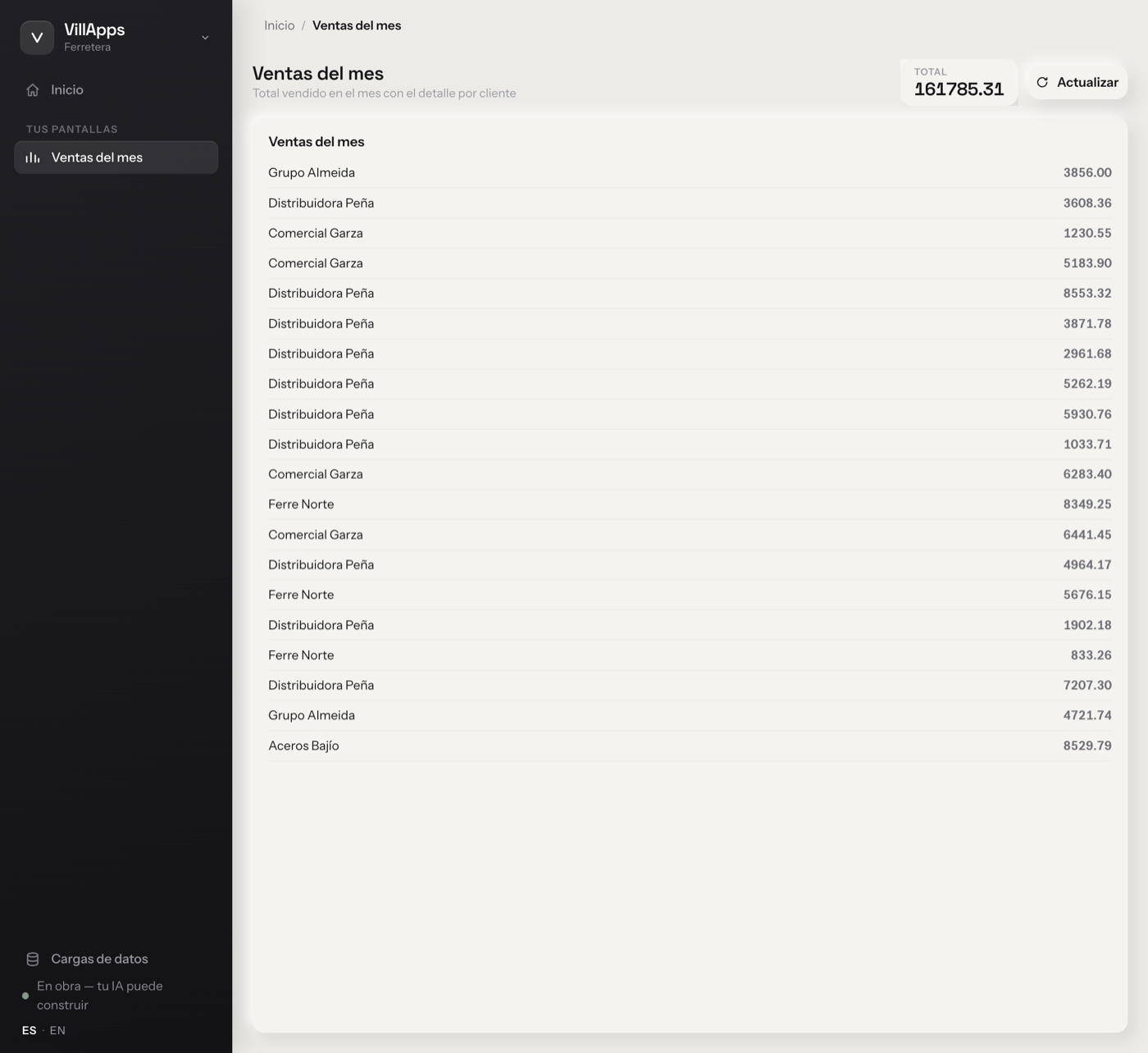Switch language to EN
This screenshot has height=1053, width=1148.
click(57, 1030)
